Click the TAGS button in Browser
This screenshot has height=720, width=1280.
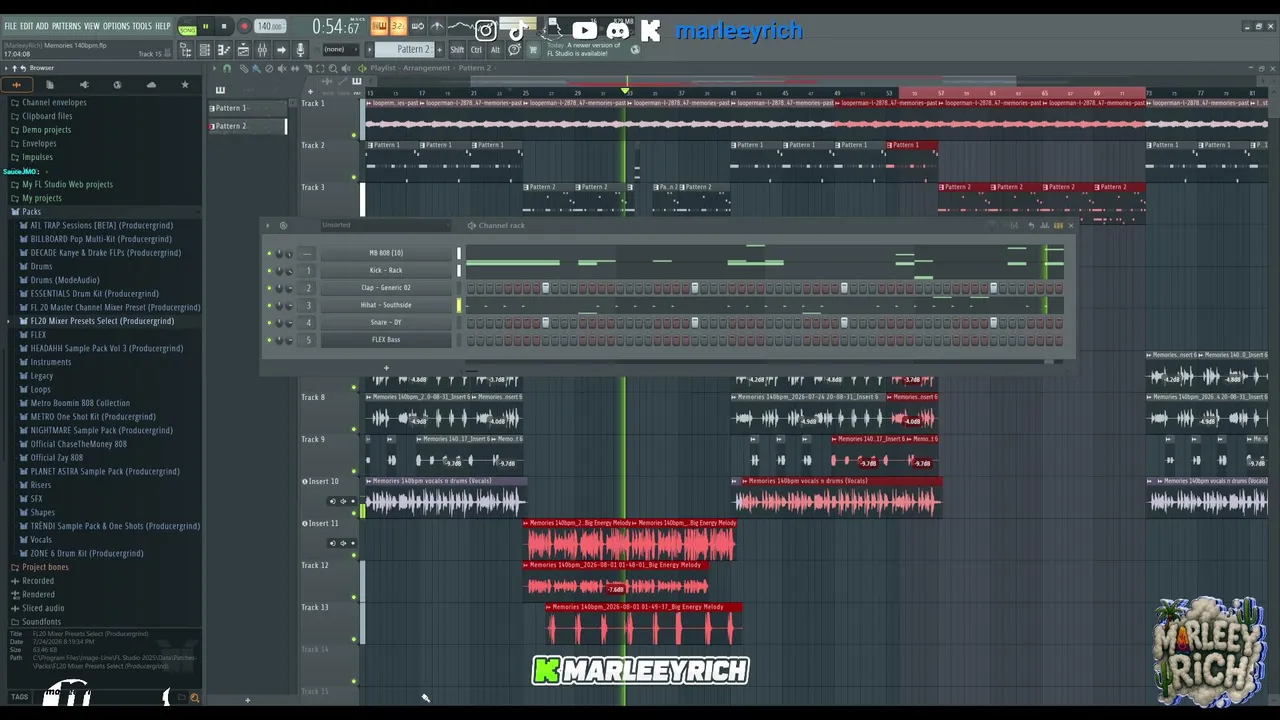point(19,697)
